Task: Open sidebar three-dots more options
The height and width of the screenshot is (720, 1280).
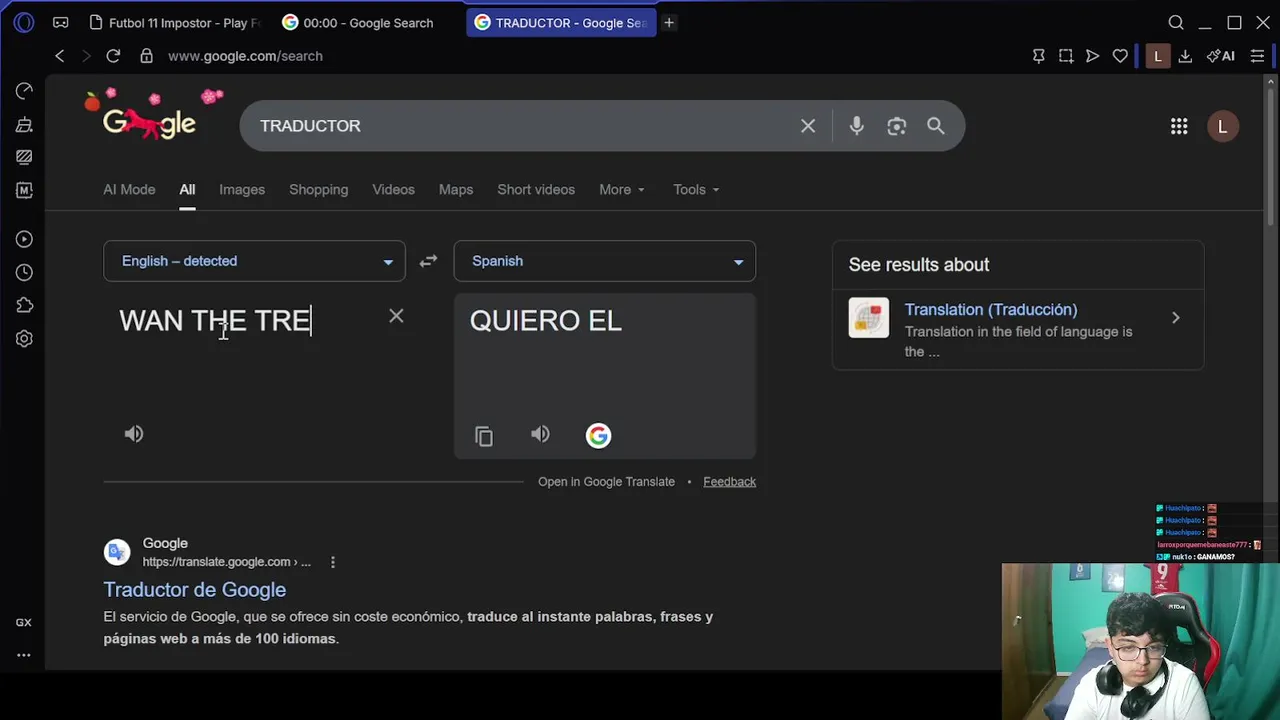Action: click(24, 655)
